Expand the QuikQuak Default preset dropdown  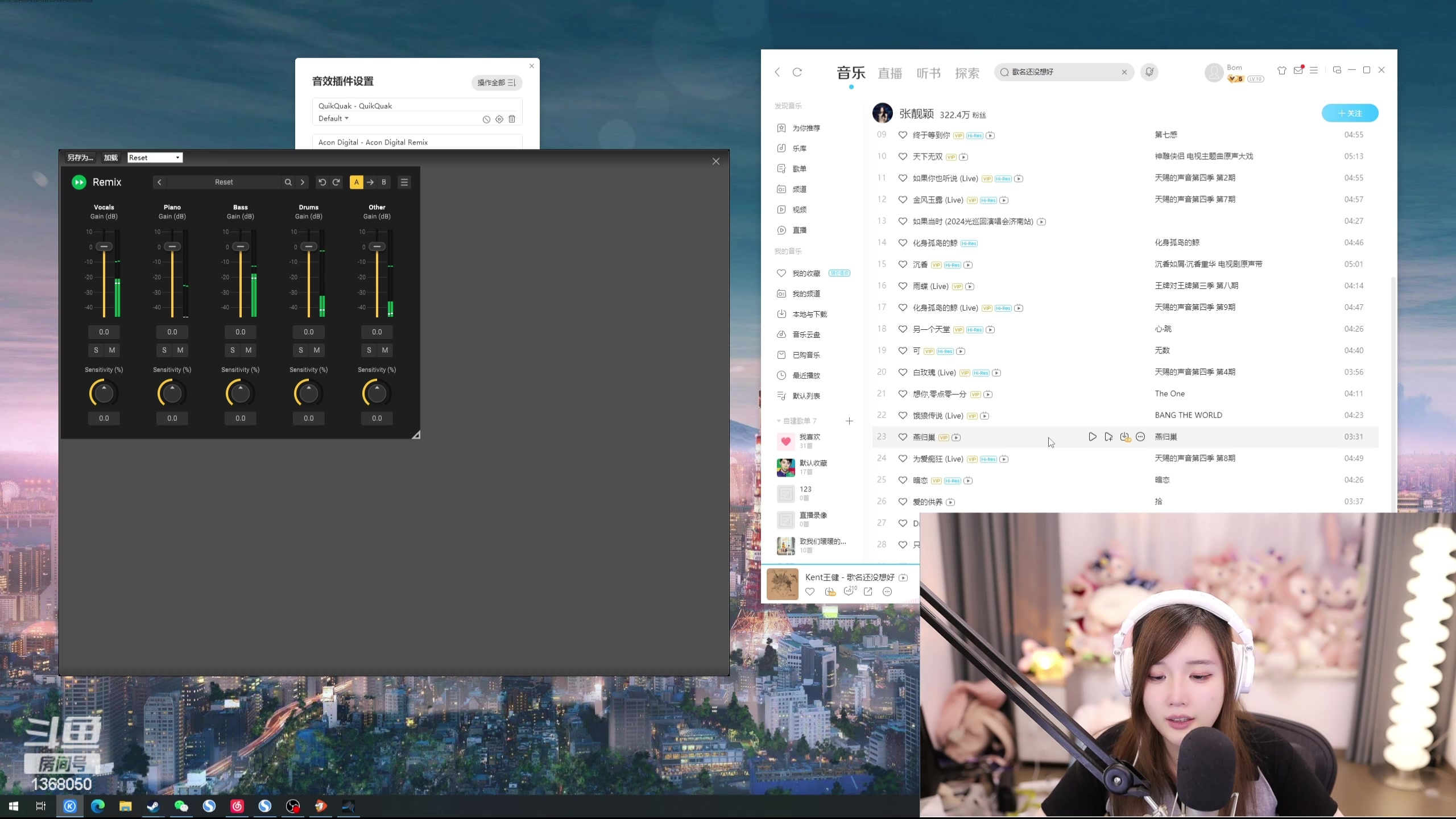pyautogui.click(x=333, y=118)
